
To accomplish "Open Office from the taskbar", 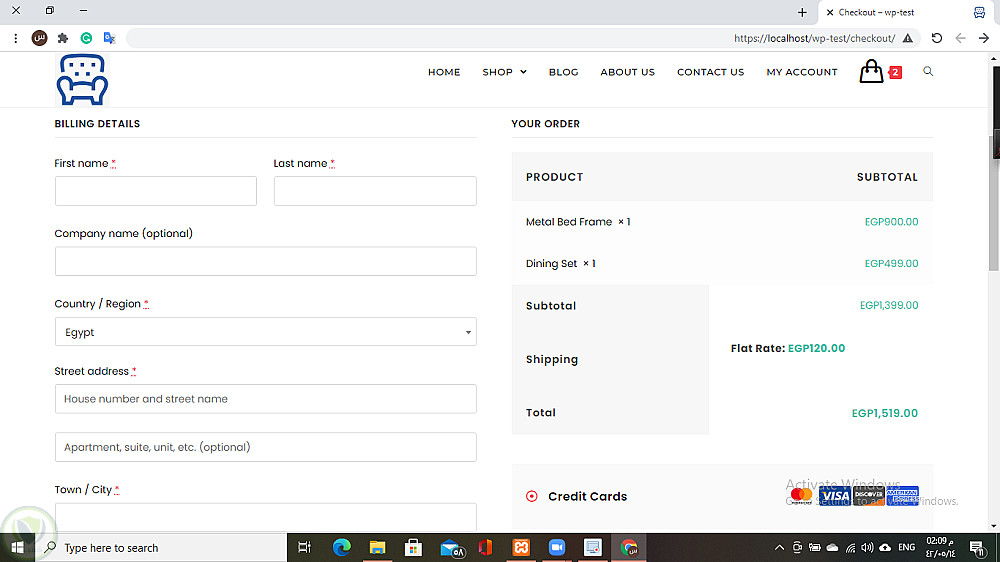I will click(x=485, y=547).
